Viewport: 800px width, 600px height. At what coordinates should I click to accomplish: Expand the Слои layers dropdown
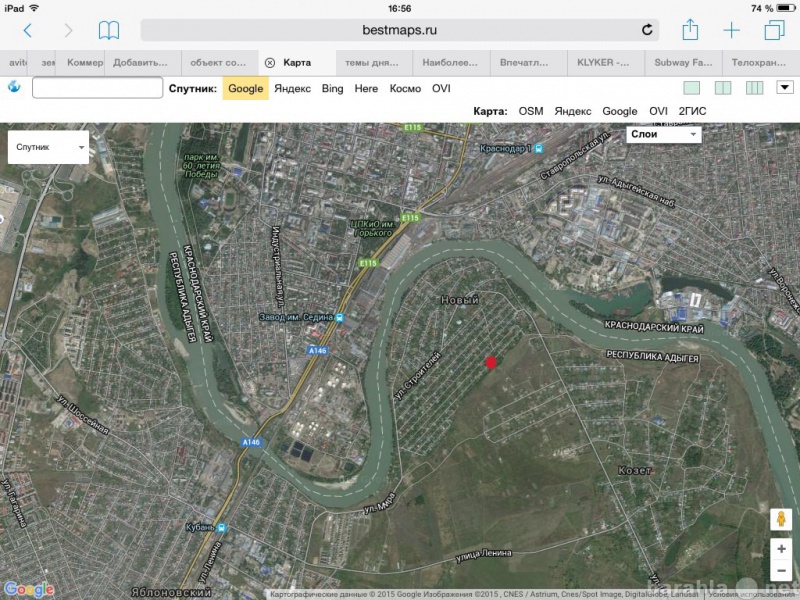[x=664, y=134]
